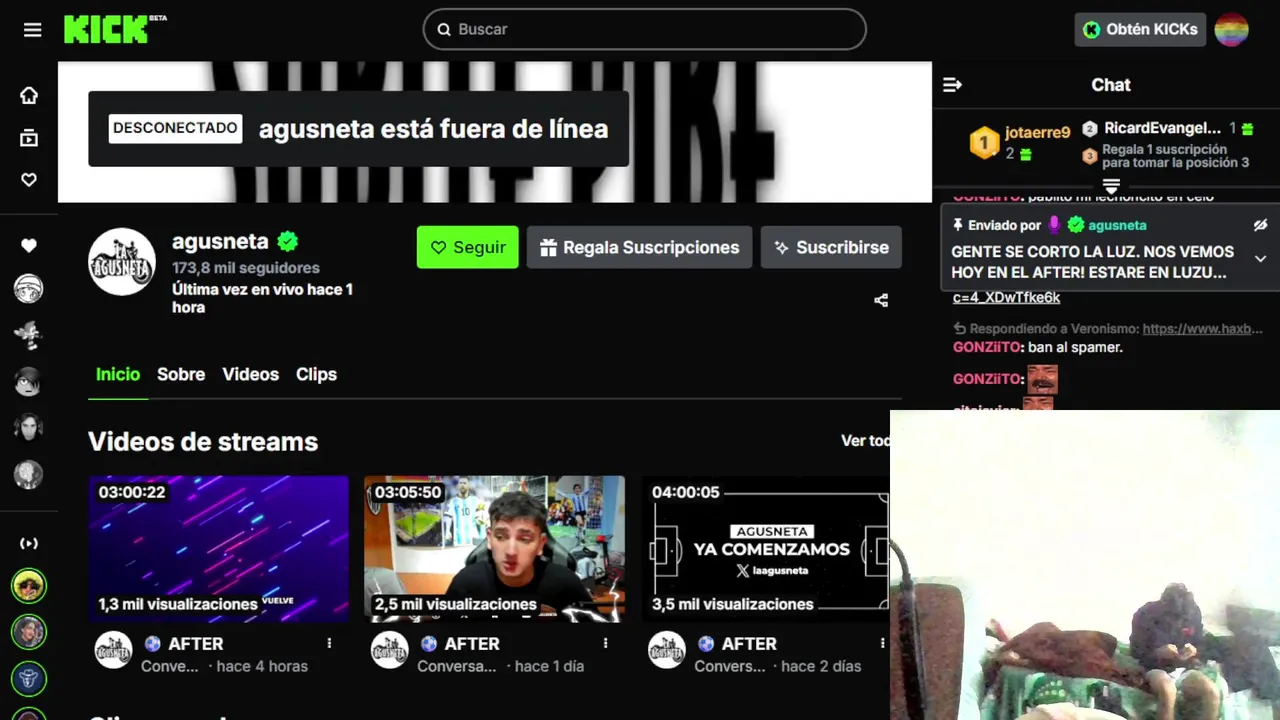Open AFTER title of 4-hours-ago video
Screen dimensions: 1280x720
click(x=196, y=644)
